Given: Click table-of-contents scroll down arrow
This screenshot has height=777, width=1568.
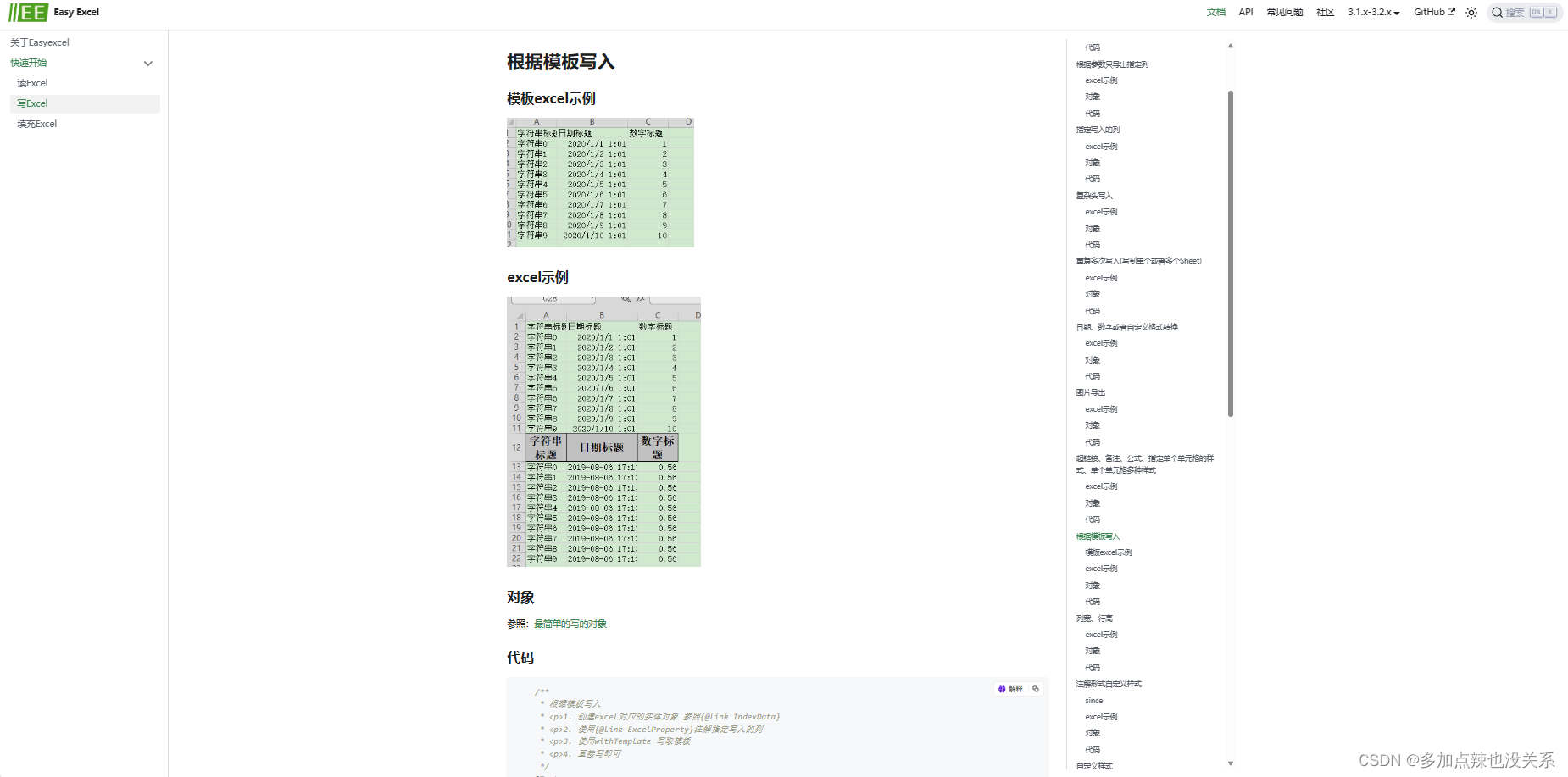Looking at the screenshot, I should (x=1231, y=763).
